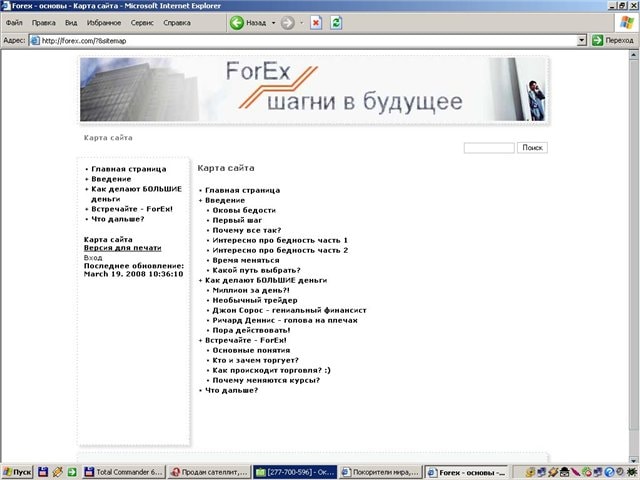The width and height of the screenshot is (640, 480).
Task: Open the Файл menu
Action: pos(14,22)
